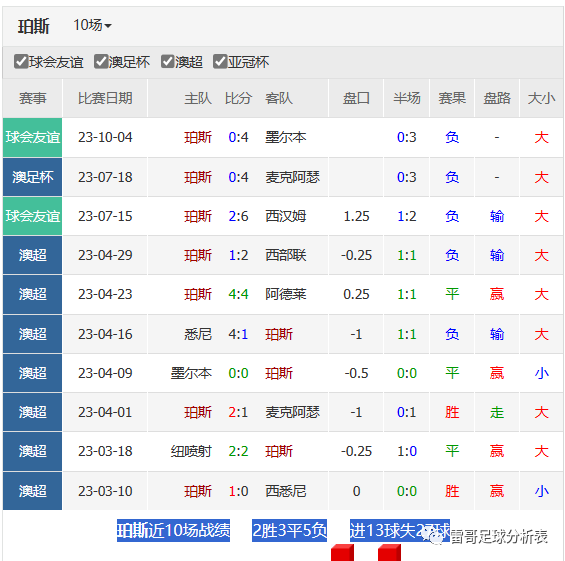Click the blue 澳足杯 competition tag
Image resolution: width=565 pixels, height=561 pixels.
[32, 177]
